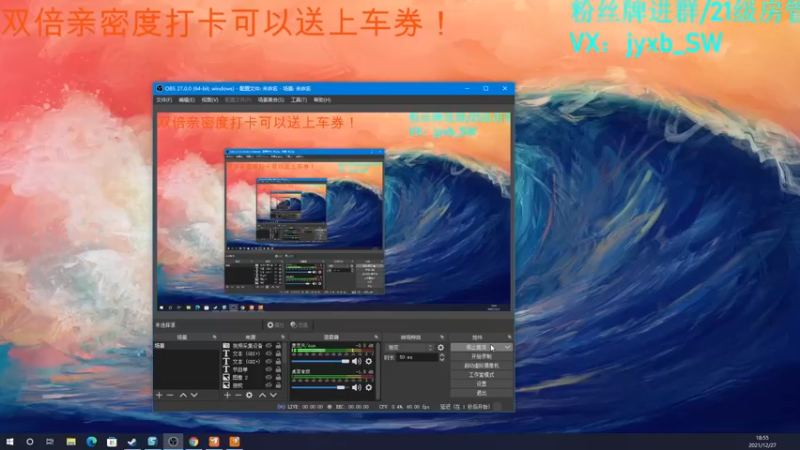Move scene up in Scenes panel

coord(183,395)
